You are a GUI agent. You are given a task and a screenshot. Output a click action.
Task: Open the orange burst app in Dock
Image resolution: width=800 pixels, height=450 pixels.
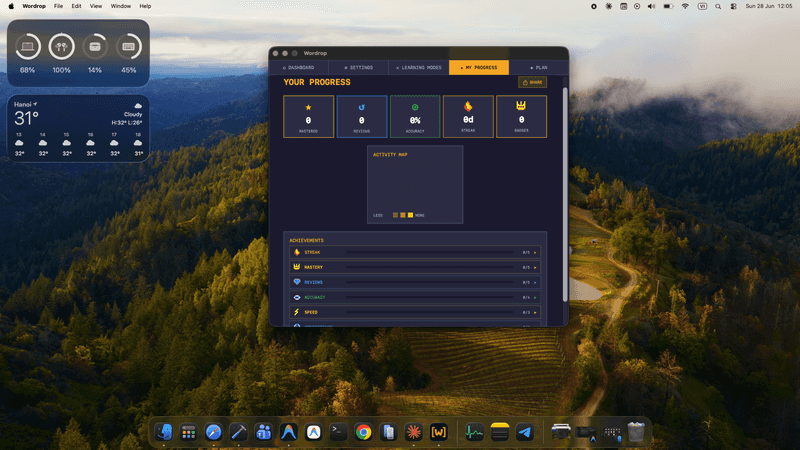click(413, 432)
